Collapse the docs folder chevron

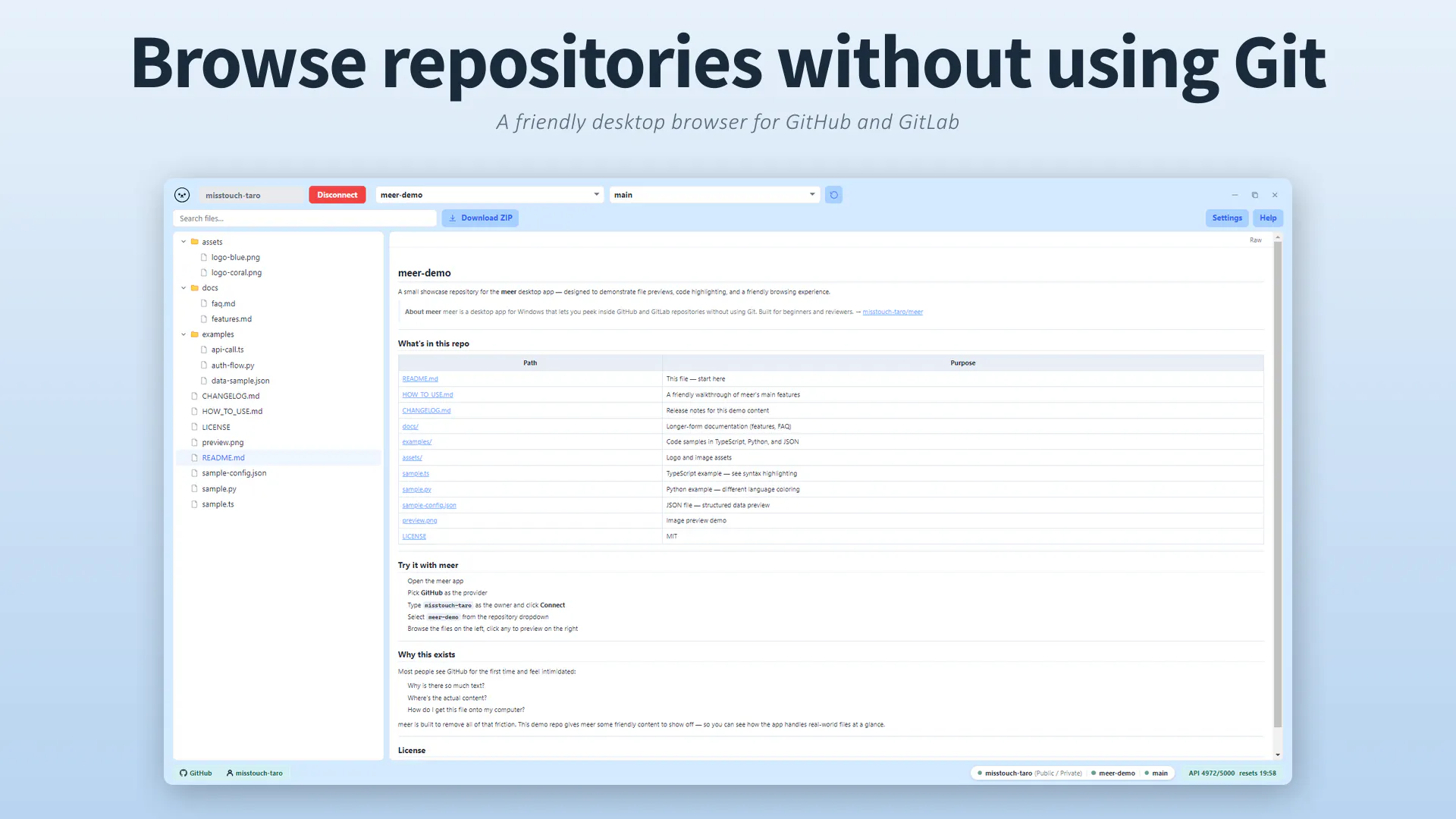184,288
